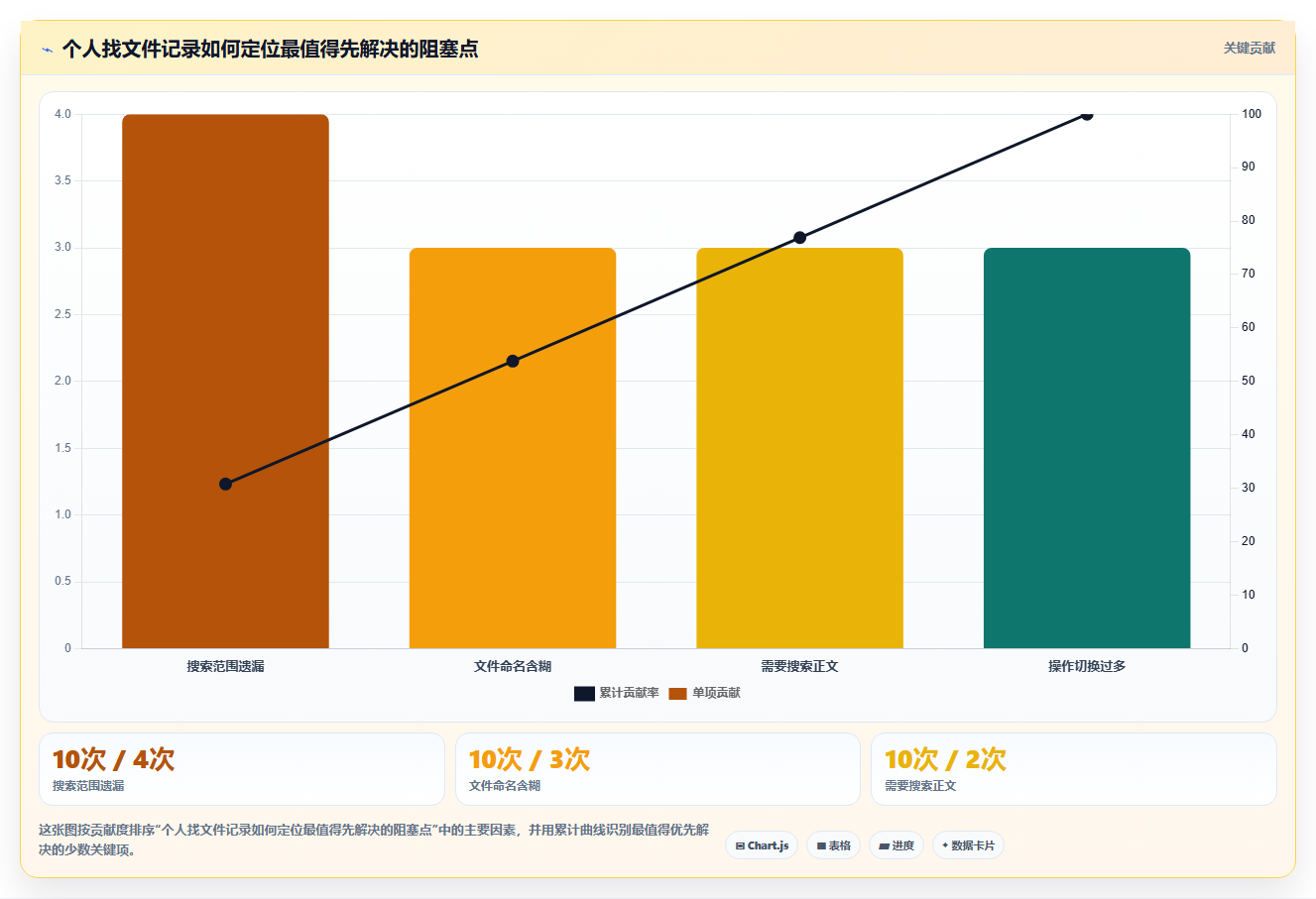Click the cumulative line point above 搜索范围遗漏
The height and width of the screenshot is (899, 1316).
(x=225, y=484)
